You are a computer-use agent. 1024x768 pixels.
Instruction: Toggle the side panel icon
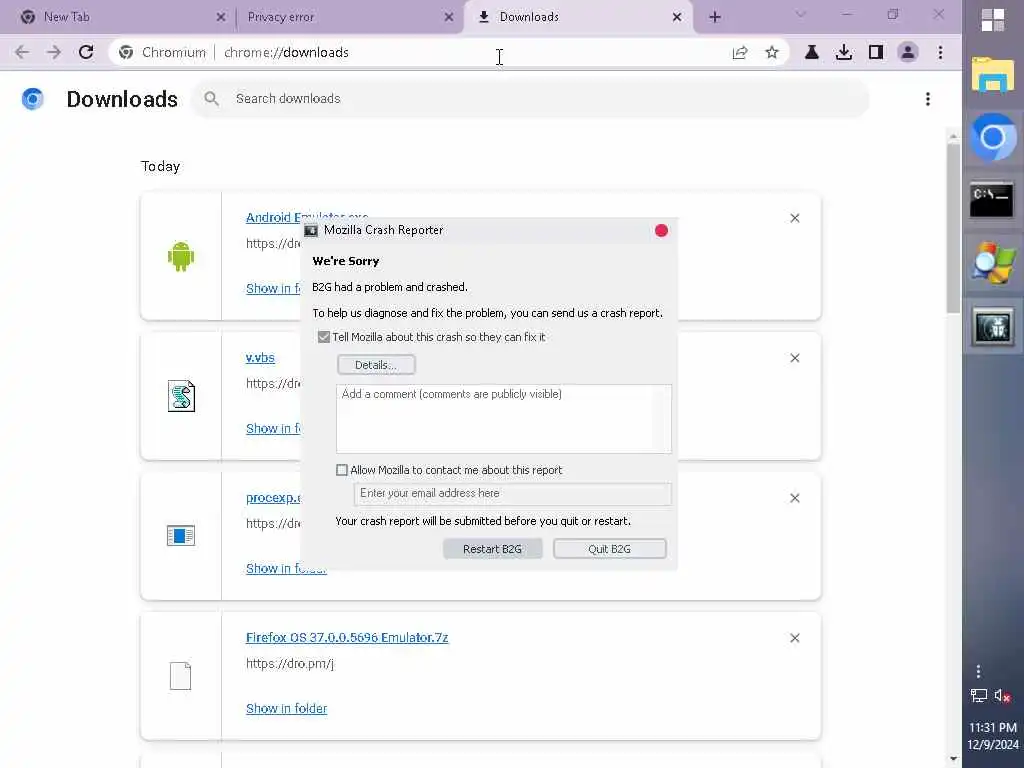click(876, 52)
